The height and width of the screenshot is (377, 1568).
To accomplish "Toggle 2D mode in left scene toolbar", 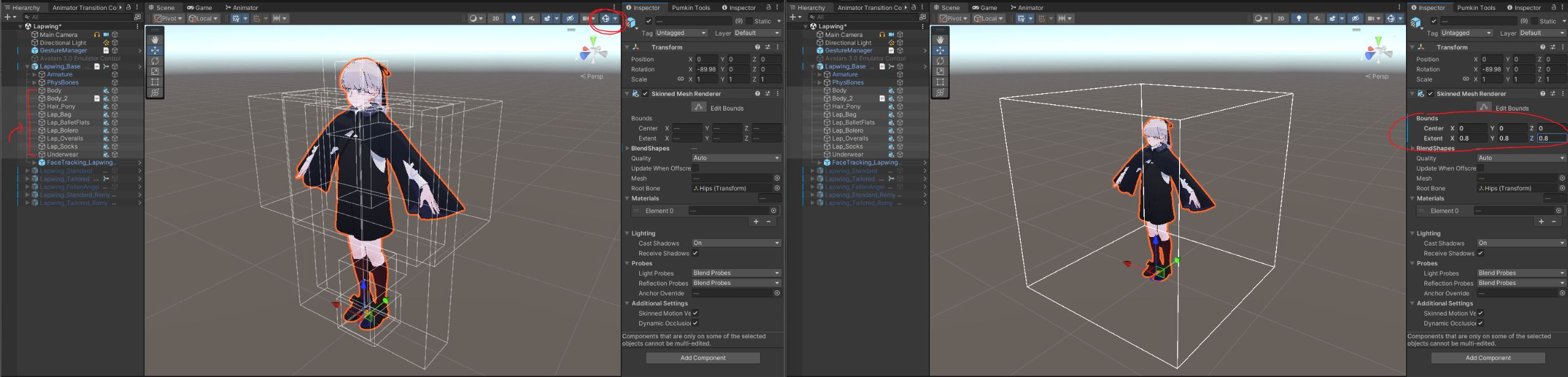I will [496, 18].
